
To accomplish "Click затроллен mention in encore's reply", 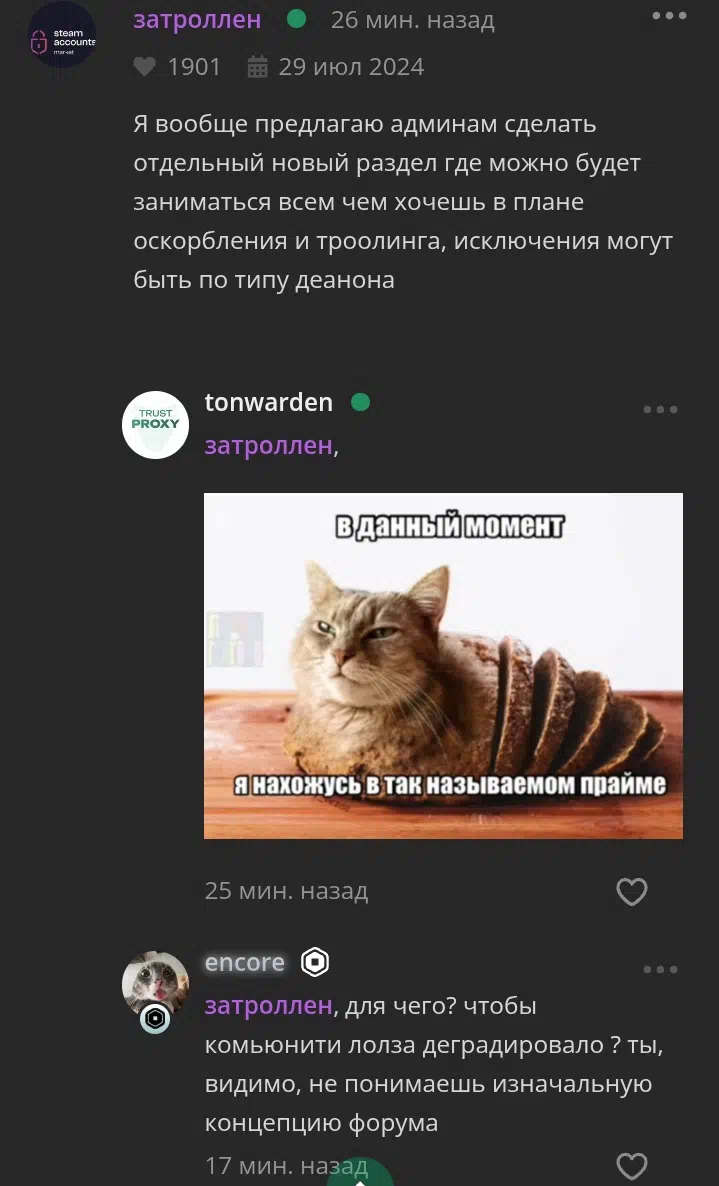I will (268, 1005).
